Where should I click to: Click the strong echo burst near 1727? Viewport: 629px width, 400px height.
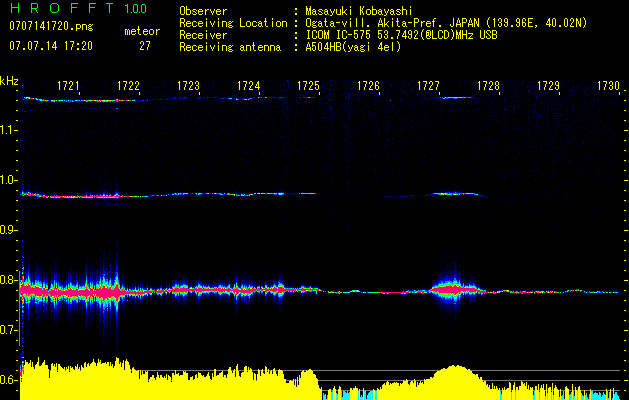455,289
